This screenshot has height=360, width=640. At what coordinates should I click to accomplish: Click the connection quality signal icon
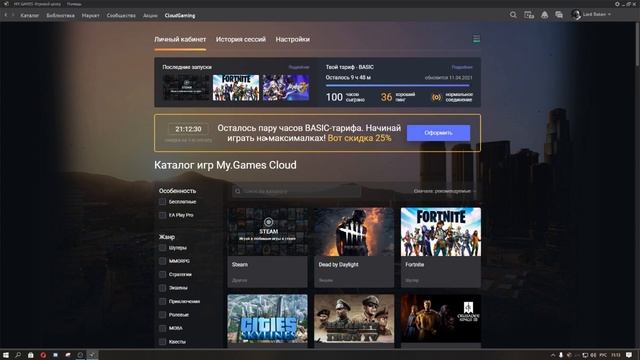436,97
